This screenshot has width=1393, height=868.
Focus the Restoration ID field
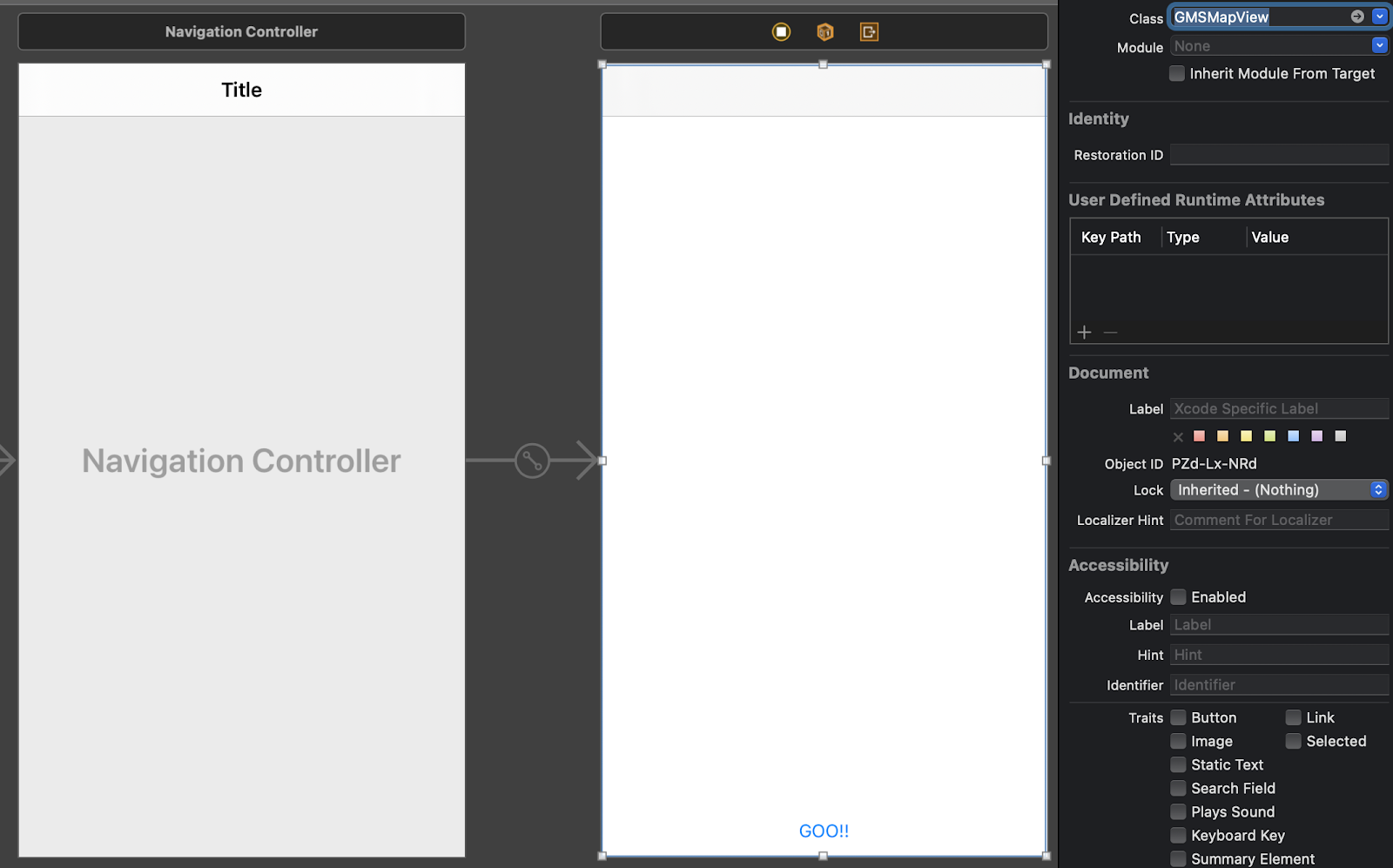tap(1279, 155)
